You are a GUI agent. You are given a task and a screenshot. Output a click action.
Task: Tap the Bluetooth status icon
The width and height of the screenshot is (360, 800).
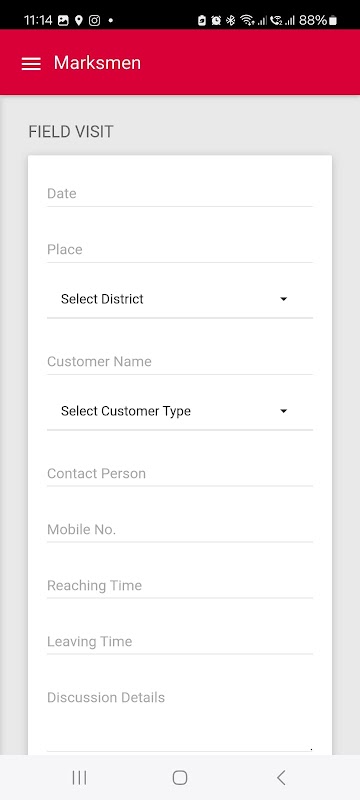pos(230,20)
